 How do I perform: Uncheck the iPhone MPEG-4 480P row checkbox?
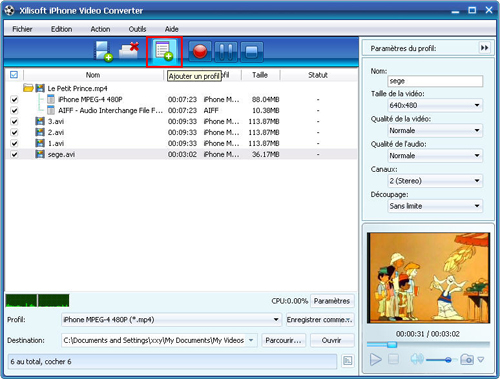point(14,99)
